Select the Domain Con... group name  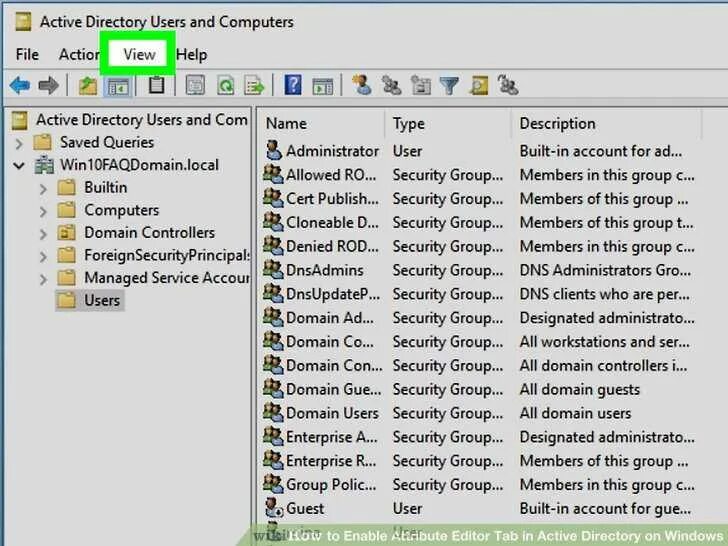(x=334, y=365)
